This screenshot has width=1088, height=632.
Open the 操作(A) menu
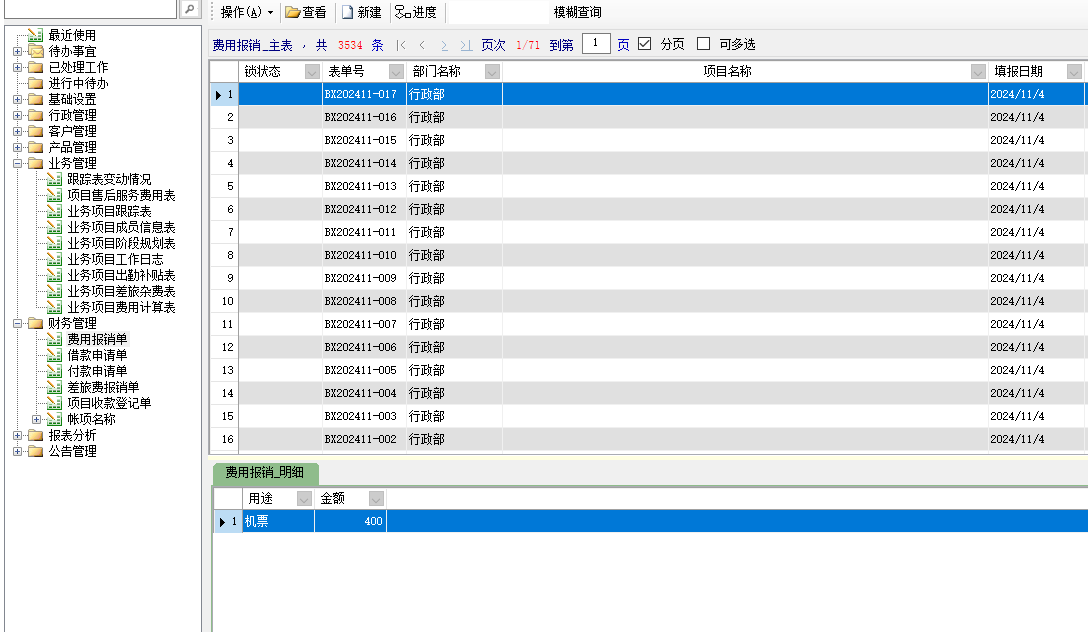(x=246, y=13)
